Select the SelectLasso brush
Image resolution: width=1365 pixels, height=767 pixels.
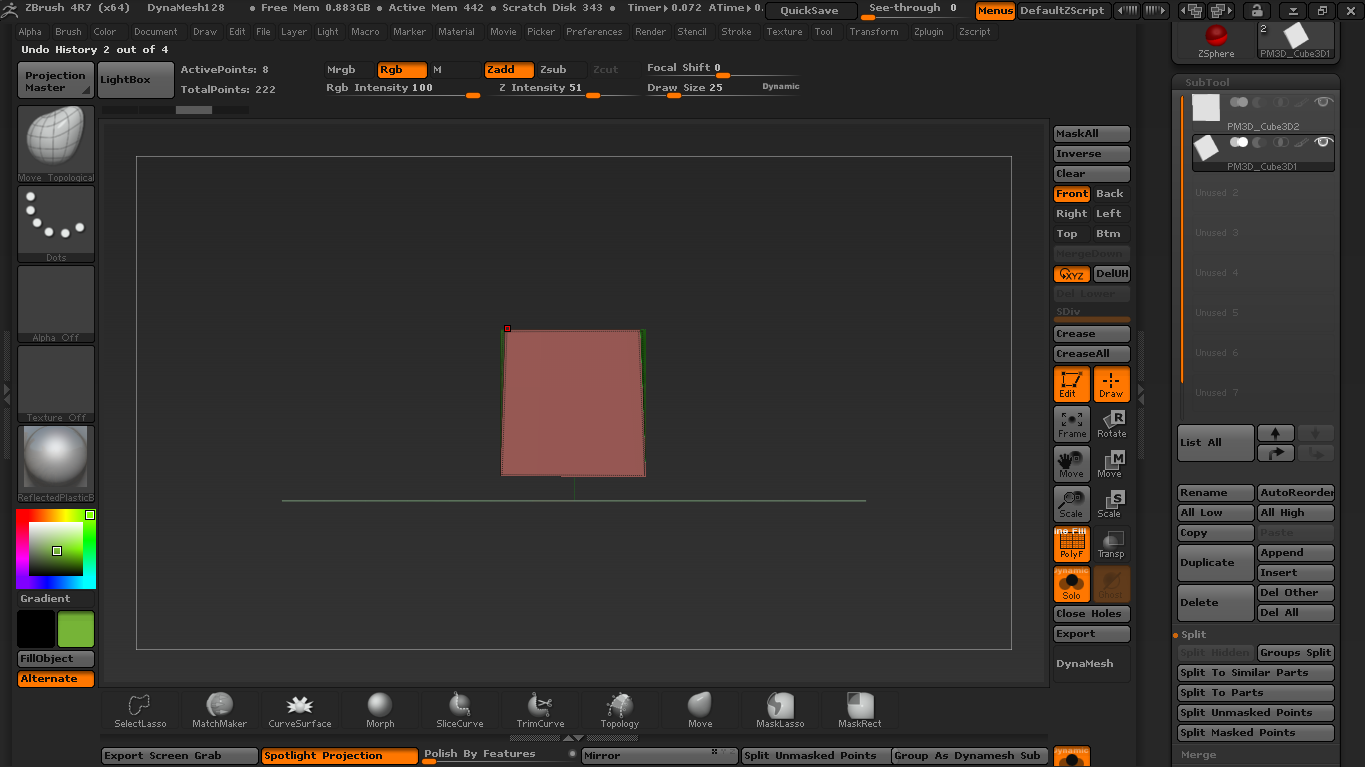(140, 710)
